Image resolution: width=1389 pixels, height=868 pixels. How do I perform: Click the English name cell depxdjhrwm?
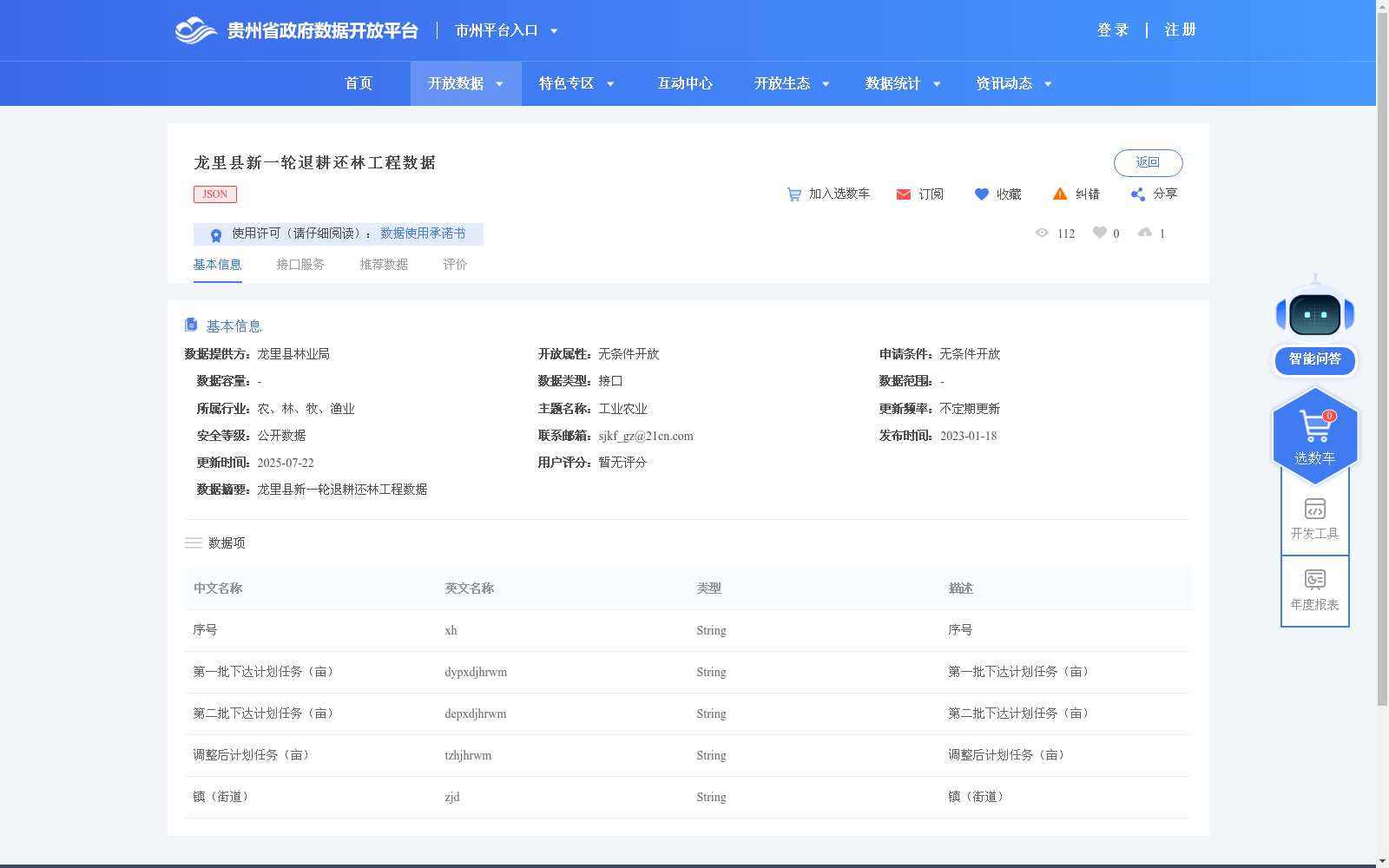(476, 713)
